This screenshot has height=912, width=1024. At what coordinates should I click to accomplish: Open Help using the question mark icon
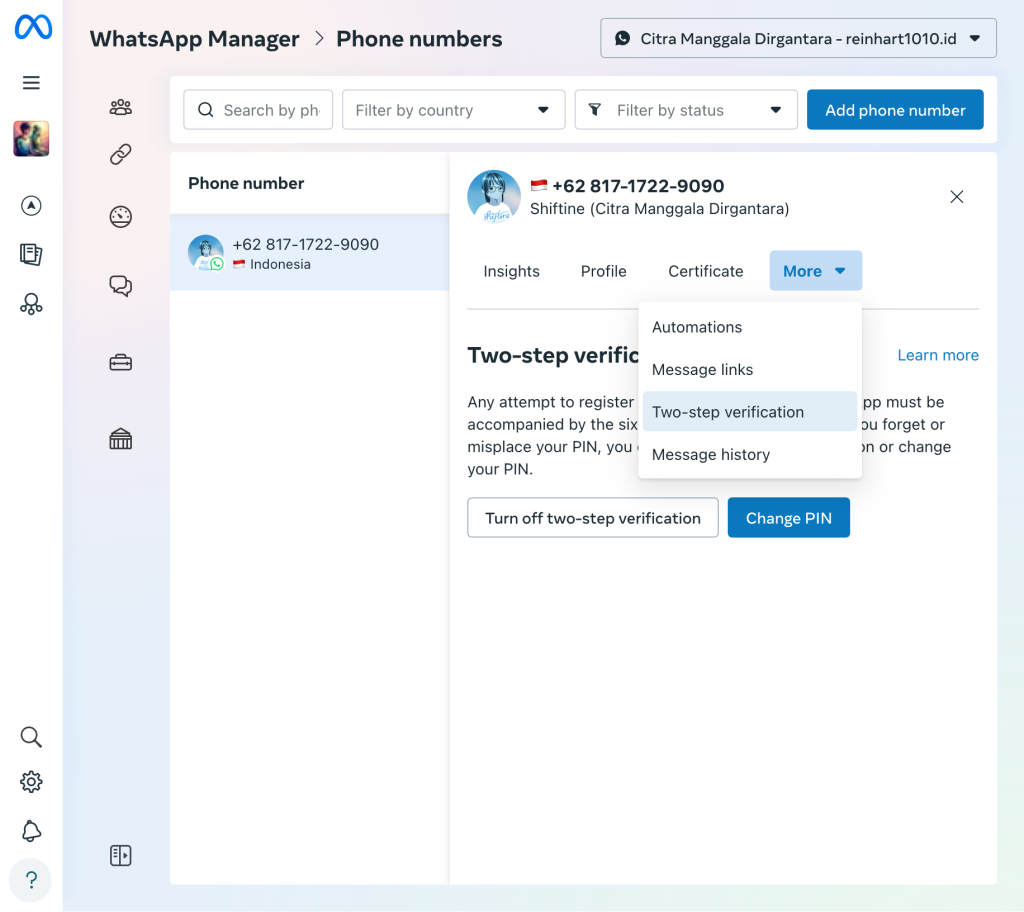[x=31, y=880]
